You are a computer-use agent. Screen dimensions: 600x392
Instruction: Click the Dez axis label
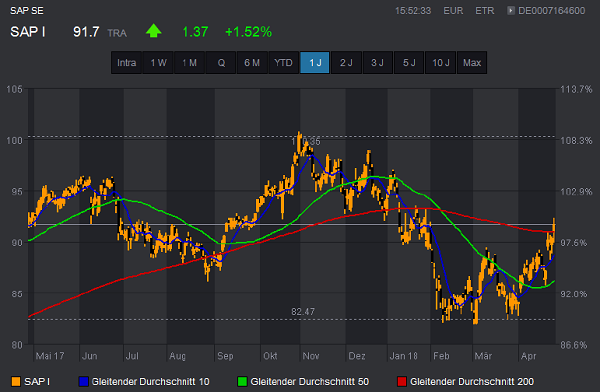coord(357,356)
